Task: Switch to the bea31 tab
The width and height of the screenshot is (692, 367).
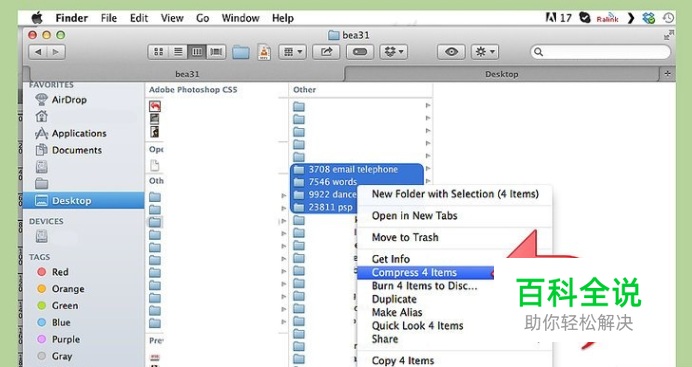Action: 187,74
